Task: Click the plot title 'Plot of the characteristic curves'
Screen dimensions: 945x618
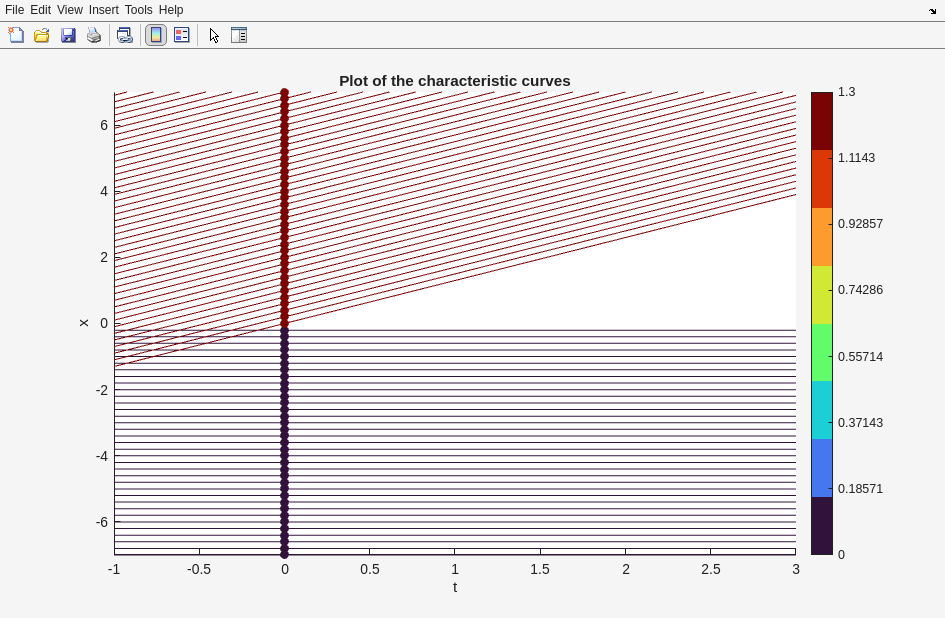Action: 454,81
